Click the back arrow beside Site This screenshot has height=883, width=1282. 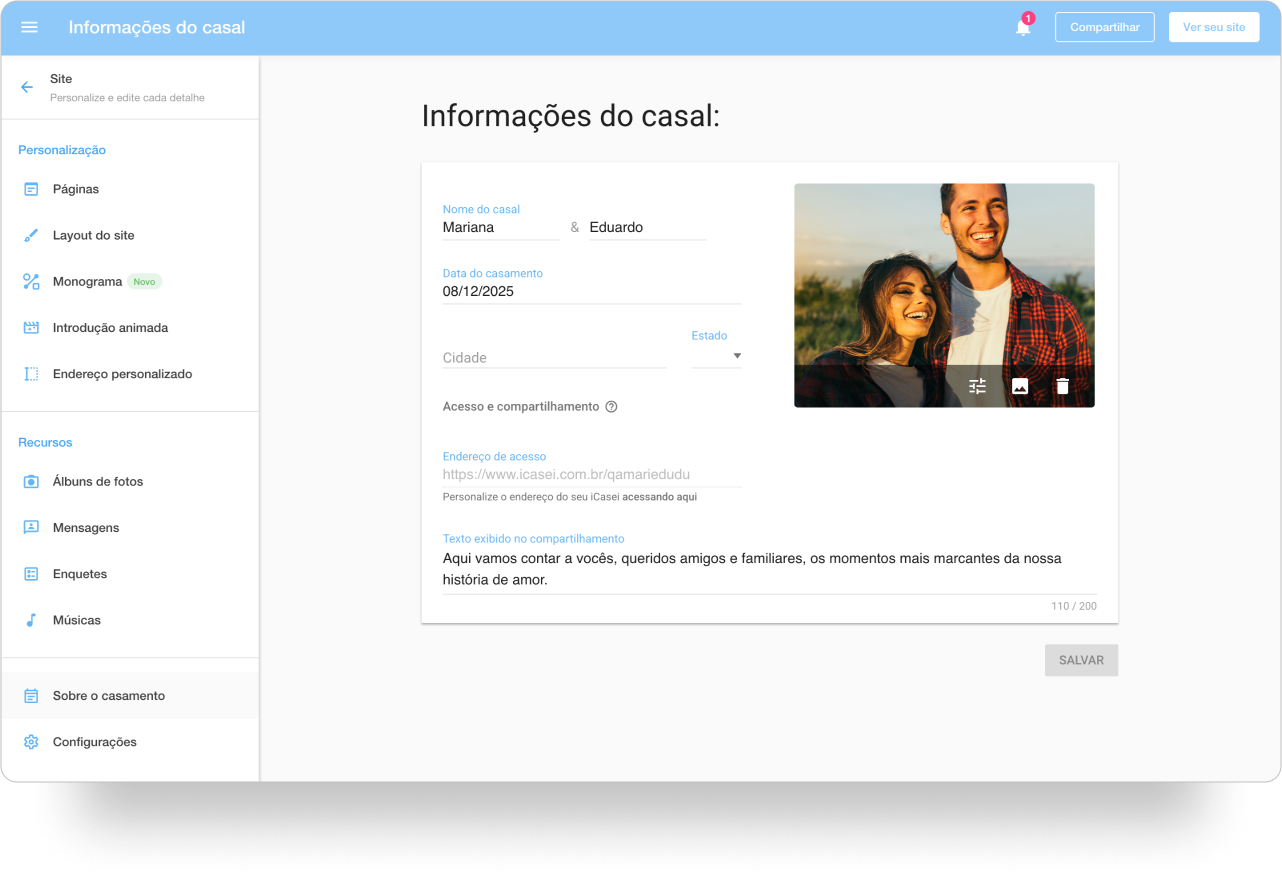point(27,87)
